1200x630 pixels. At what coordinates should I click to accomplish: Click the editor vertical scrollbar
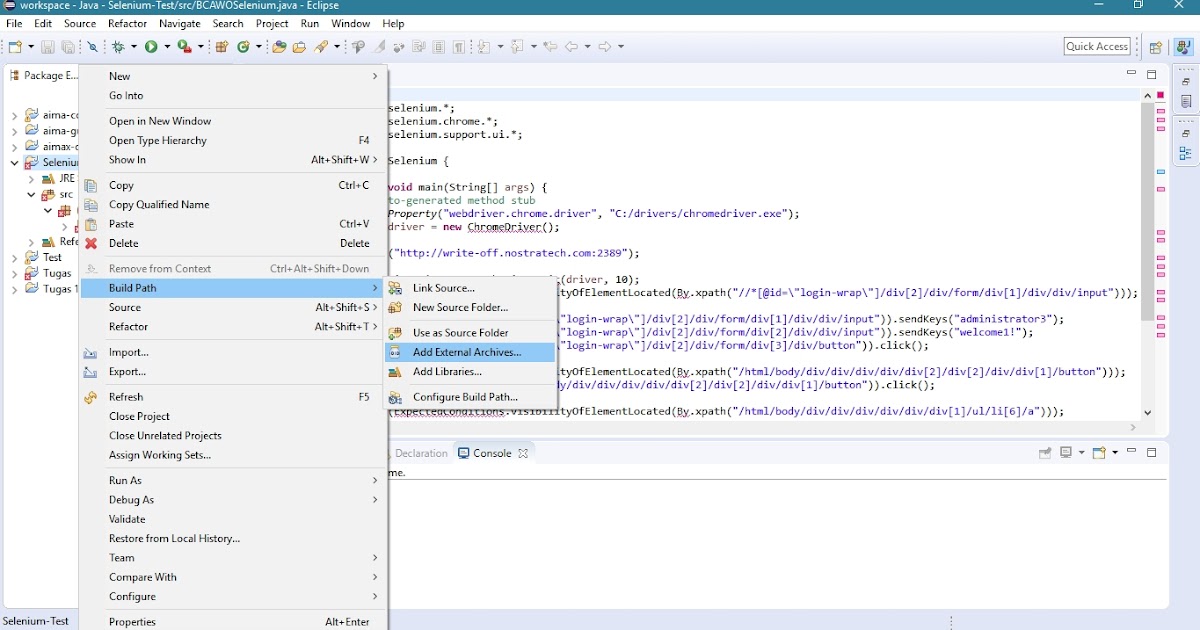[x=1147, y=211]
